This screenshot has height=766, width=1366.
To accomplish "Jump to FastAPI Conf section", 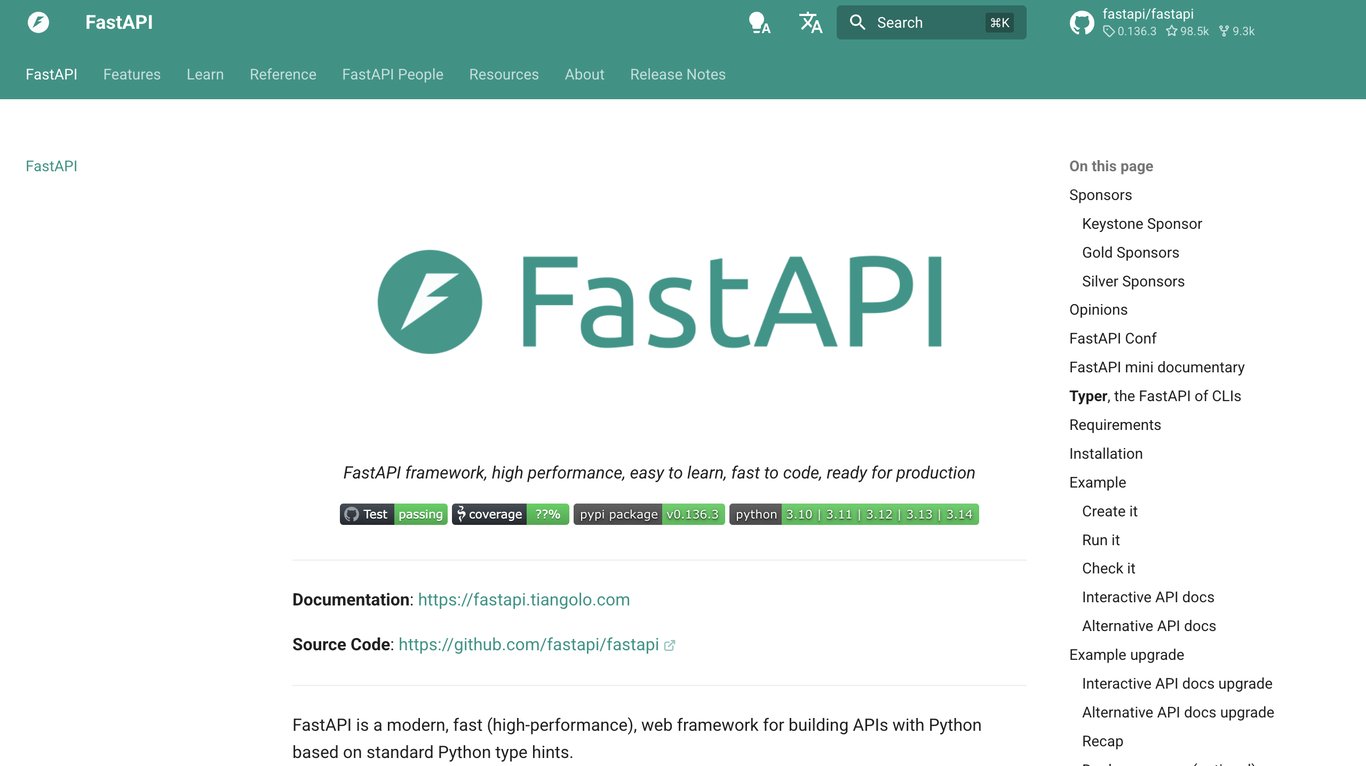I will pyautogui.click(x=1113, y=339).
